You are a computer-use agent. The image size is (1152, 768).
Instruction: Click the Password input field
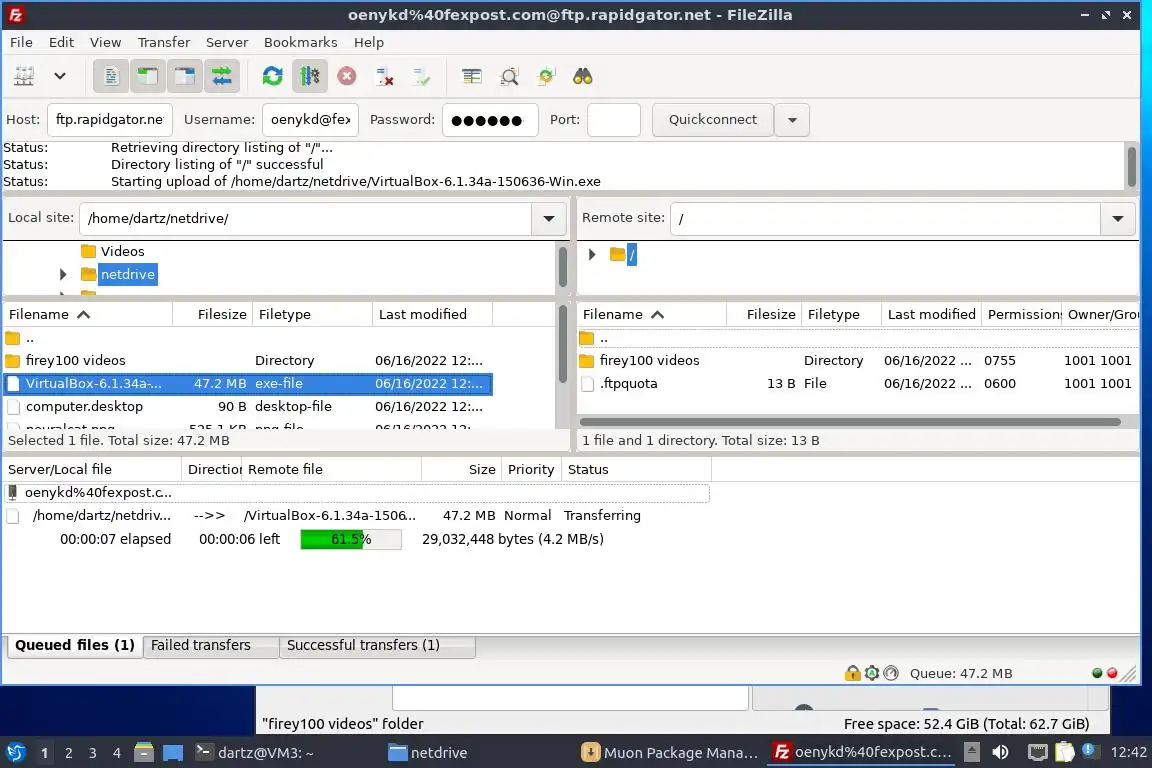pos(490,120)
